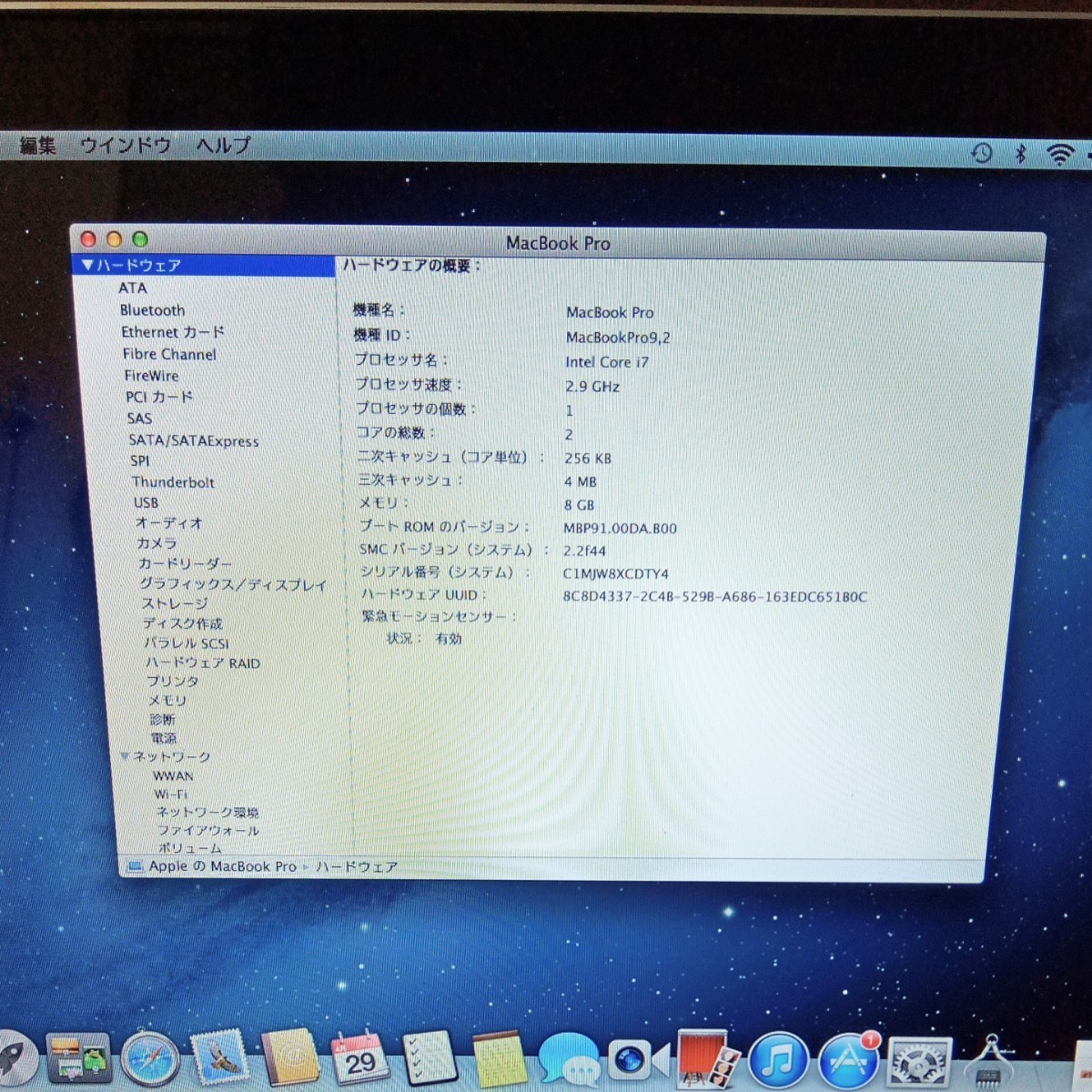Click SMC version 2.2f44 value
Screen dimensions: 1092x1092
pyautogui.click(x=584, y=551)
